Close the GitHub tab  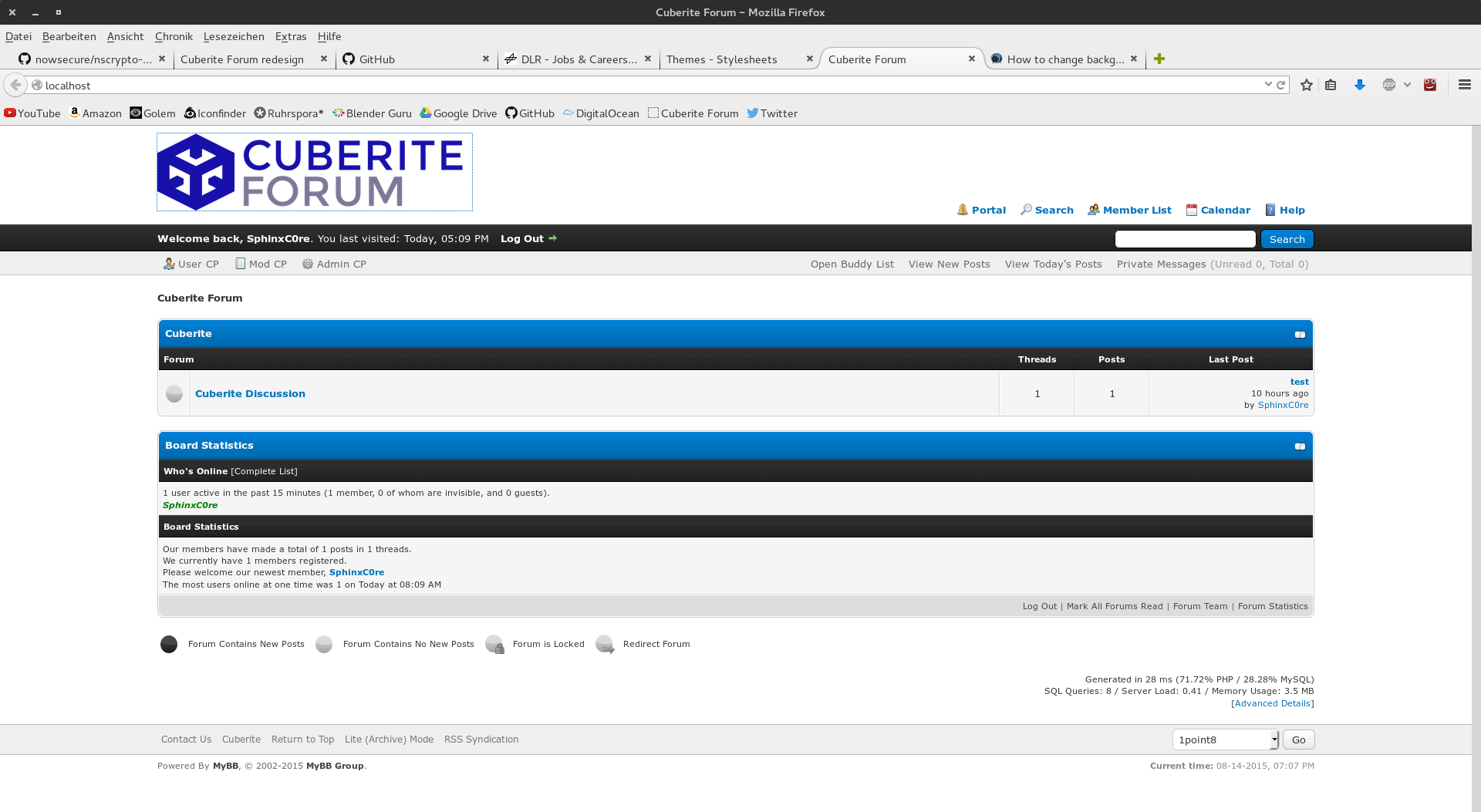tap(485, 59)
